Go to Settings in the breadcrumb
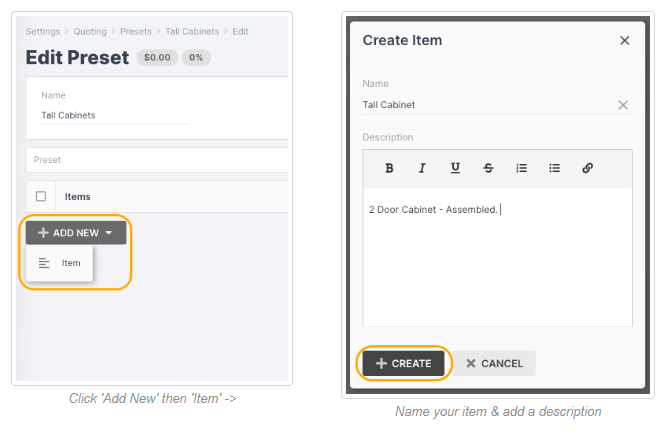Screen dimensions: 670x436 tap(44, 32)
